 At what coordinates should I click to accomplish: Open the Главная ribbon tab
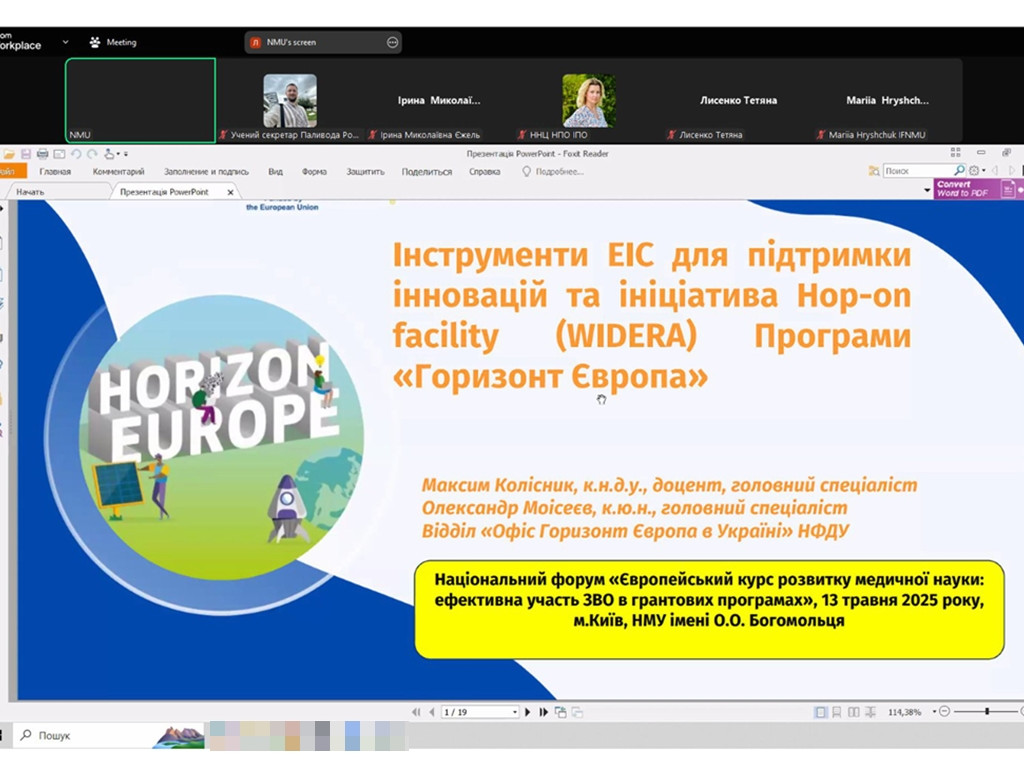(55, 172)
